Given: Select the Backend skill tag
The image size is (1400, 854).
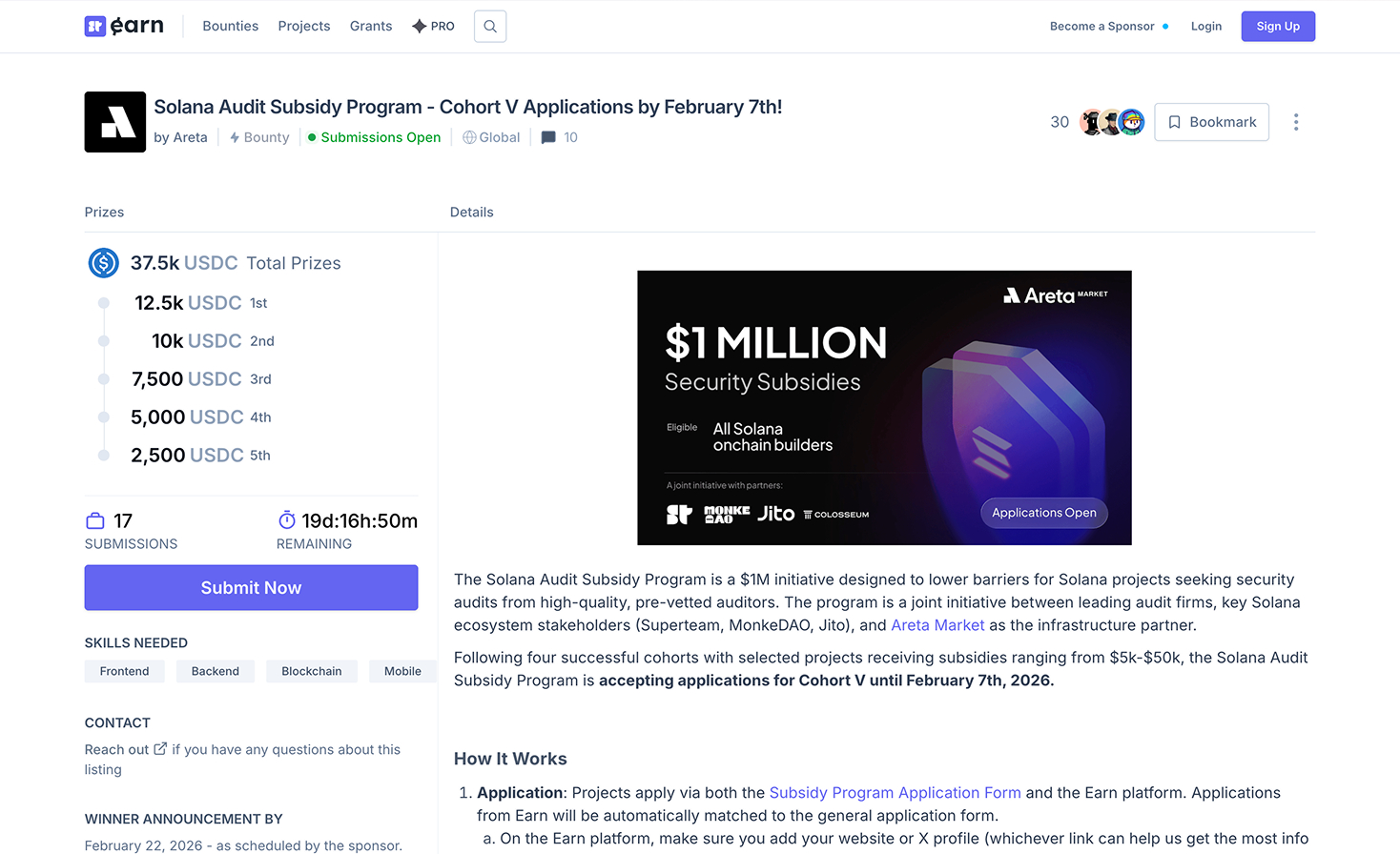Looking at the screenshot, I should coord(216,671).
